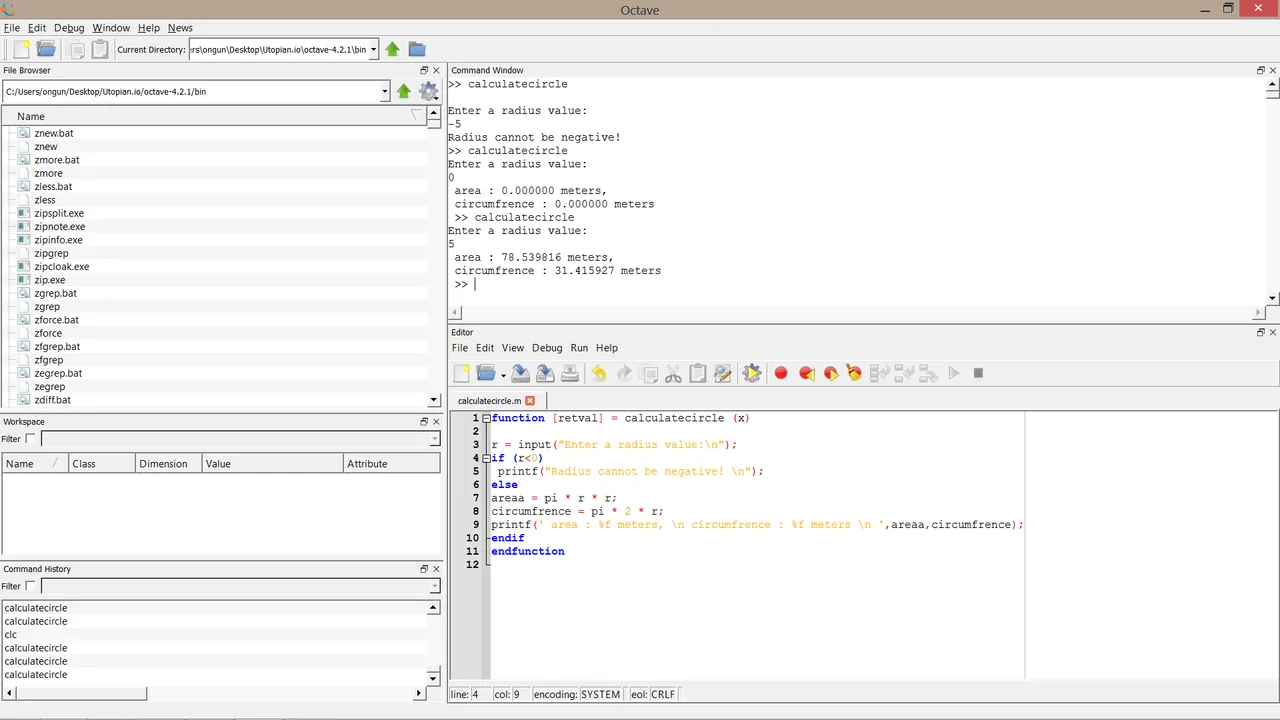Click debug Continue play icon
This screenshot has height=720, width=1280.
[954, 373]
